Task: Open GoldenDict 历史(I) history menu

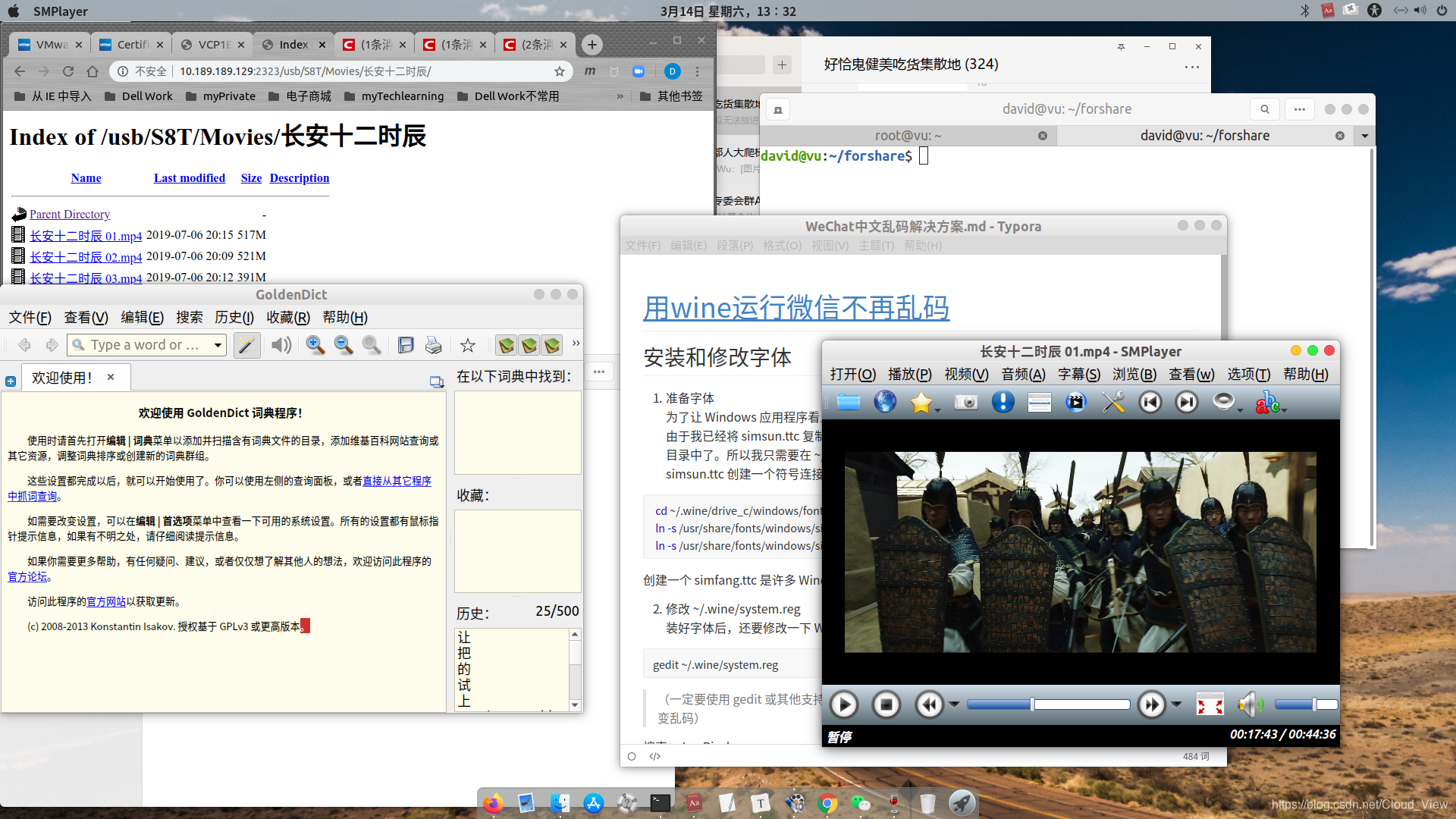Action: pos(234,318)
